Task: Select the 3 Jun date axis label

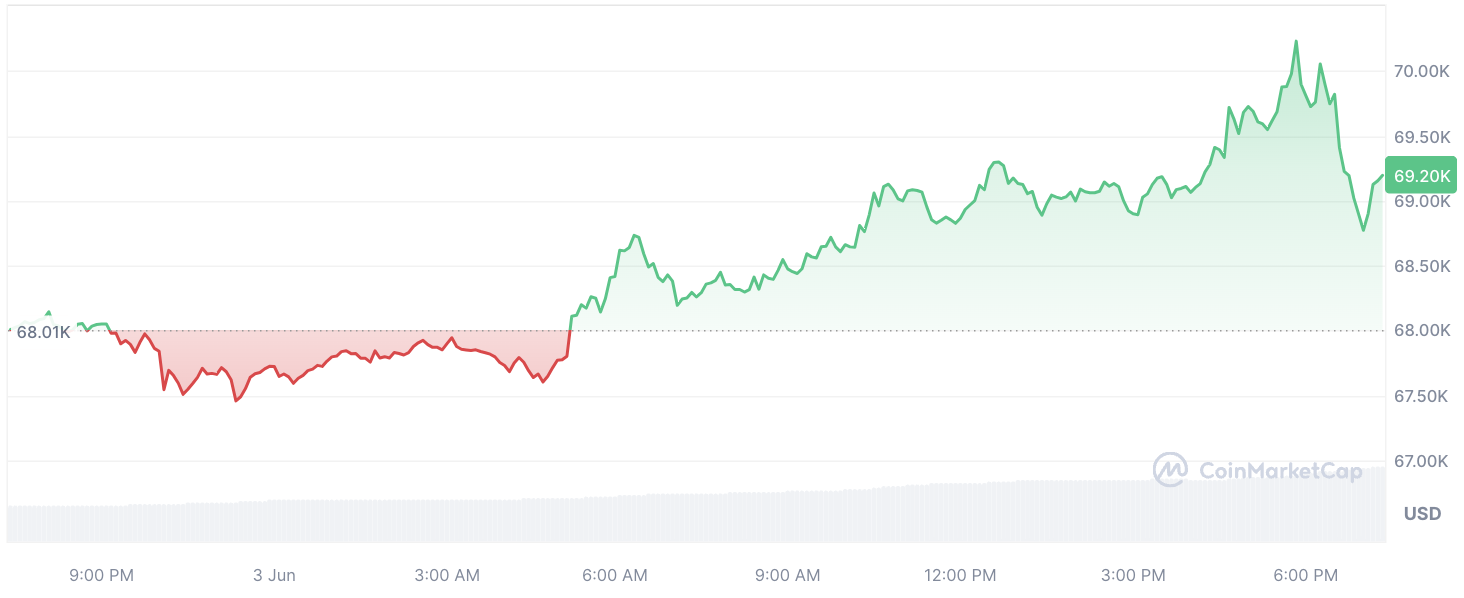Action: pos(274,575)
